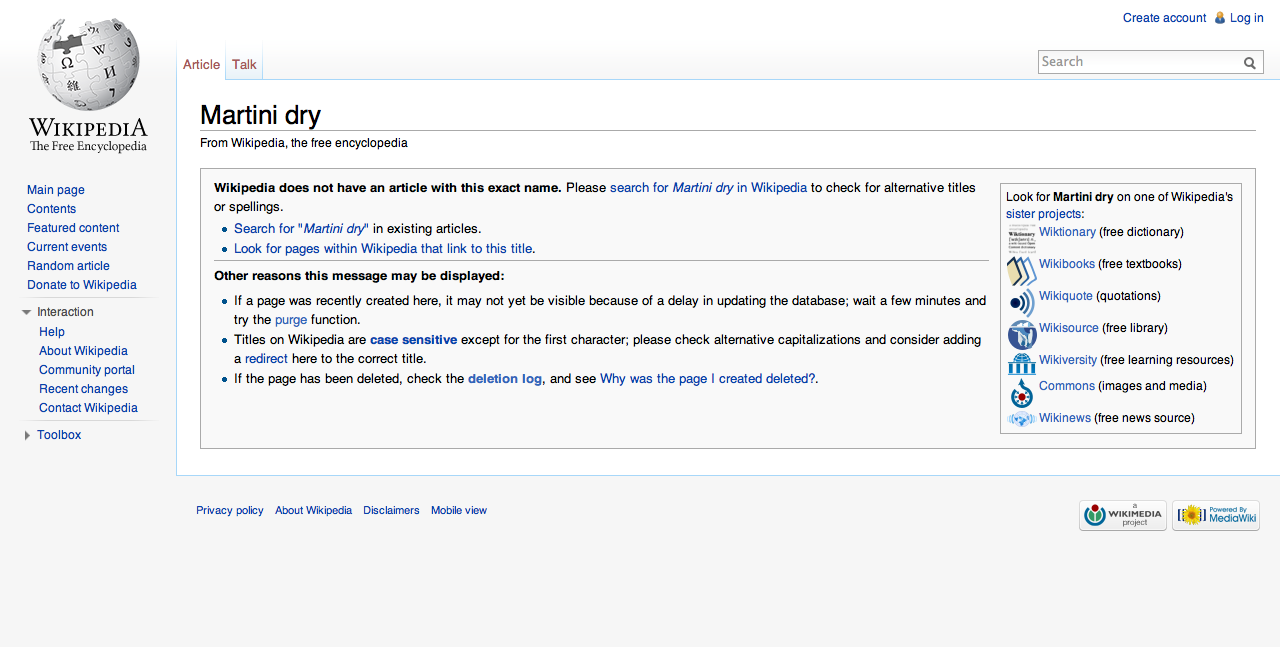
Task: Click the Commons logo icon
Action: click(1021, 392)
